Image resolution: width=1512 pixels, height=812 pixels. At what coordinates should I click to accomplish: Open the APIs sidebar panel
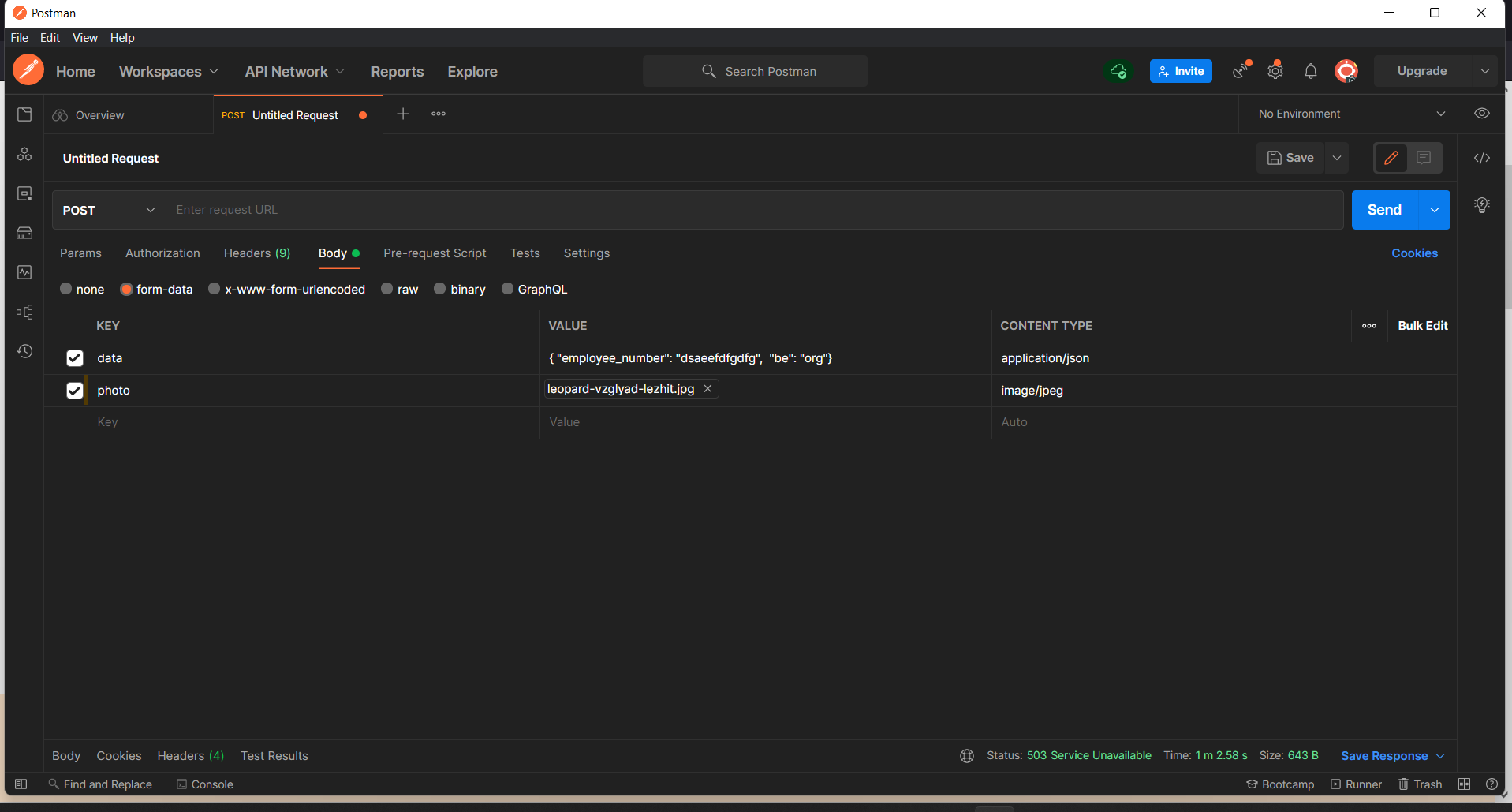pos(24,155)
